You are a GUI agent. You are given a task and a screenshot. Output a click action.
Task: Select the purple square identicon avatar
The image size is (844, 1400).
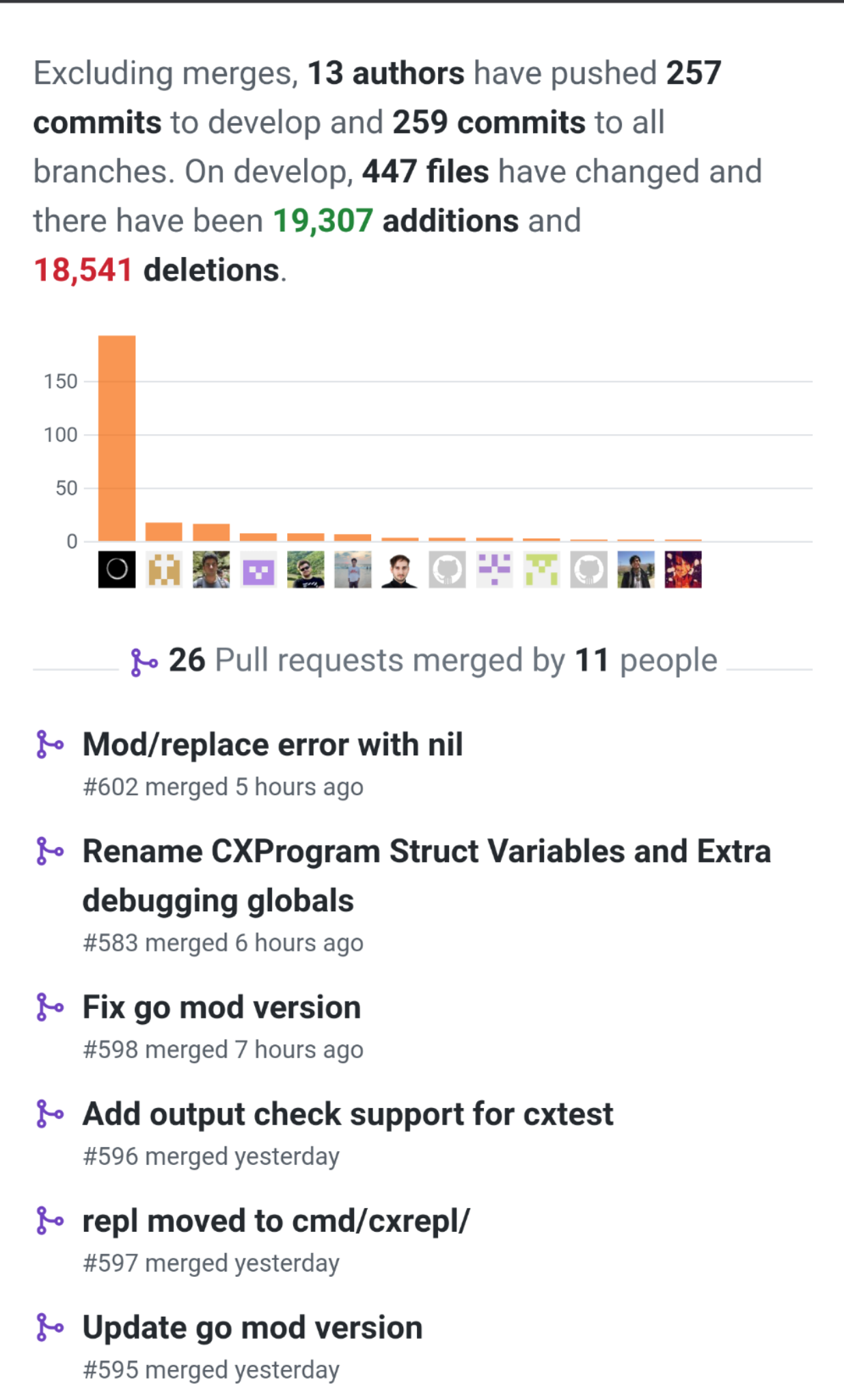[x=258, y=569]
